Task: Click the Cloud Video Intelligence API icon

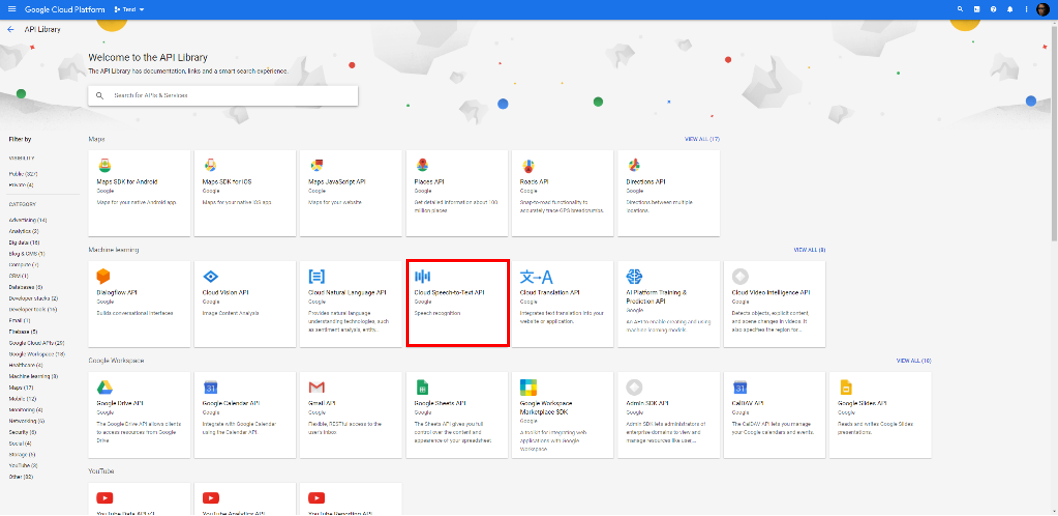Action: click(x=740, y=276)
